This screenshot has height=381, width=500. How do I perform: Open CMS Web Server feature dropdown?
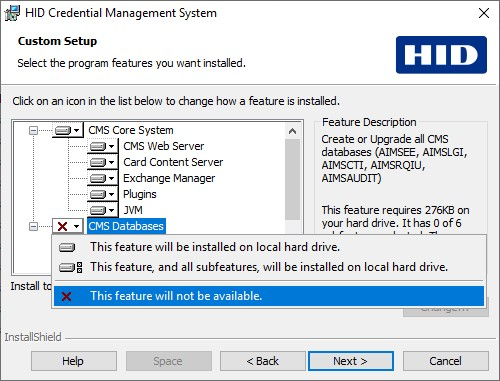pyautogui.click(x=103, y=146)
